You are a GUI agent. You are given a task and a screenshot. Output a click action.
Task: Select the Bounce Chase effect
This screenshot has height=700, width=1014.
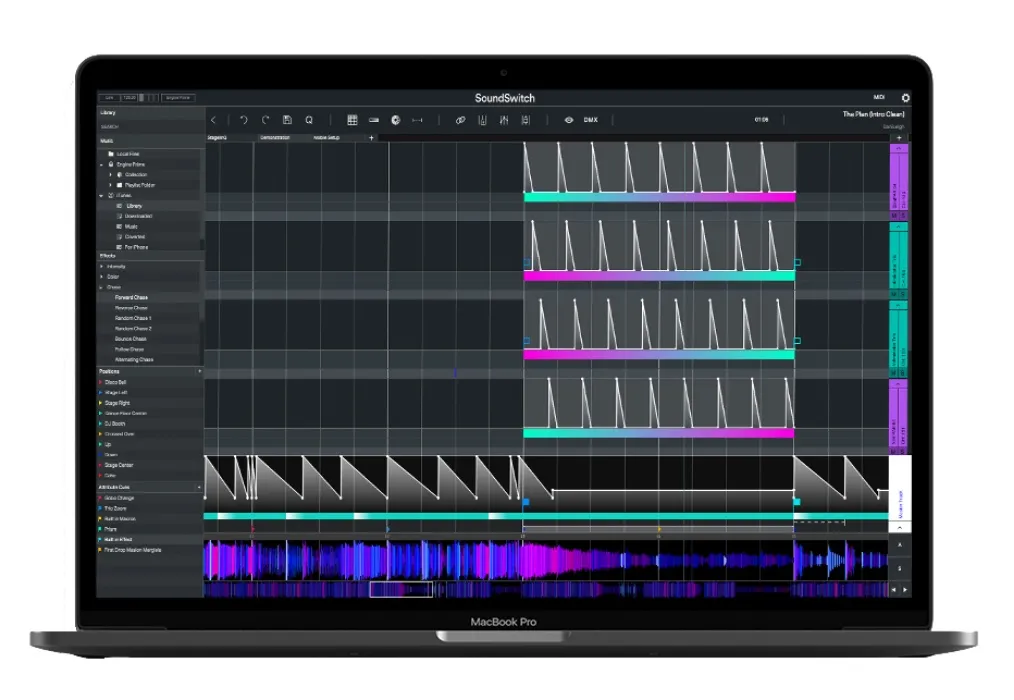point(131,339)
